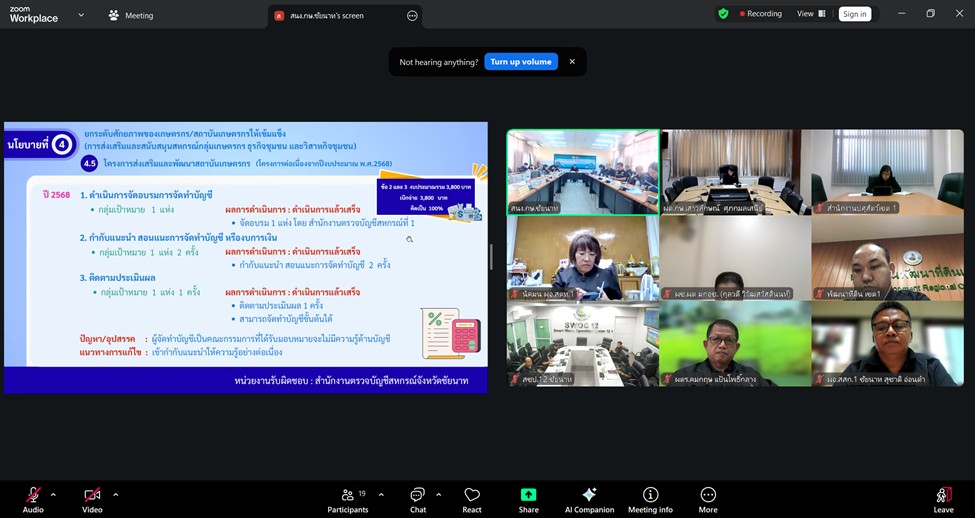Open shared screen options ellipsis
The image size is (975, 518).
(x=412, y=16)
